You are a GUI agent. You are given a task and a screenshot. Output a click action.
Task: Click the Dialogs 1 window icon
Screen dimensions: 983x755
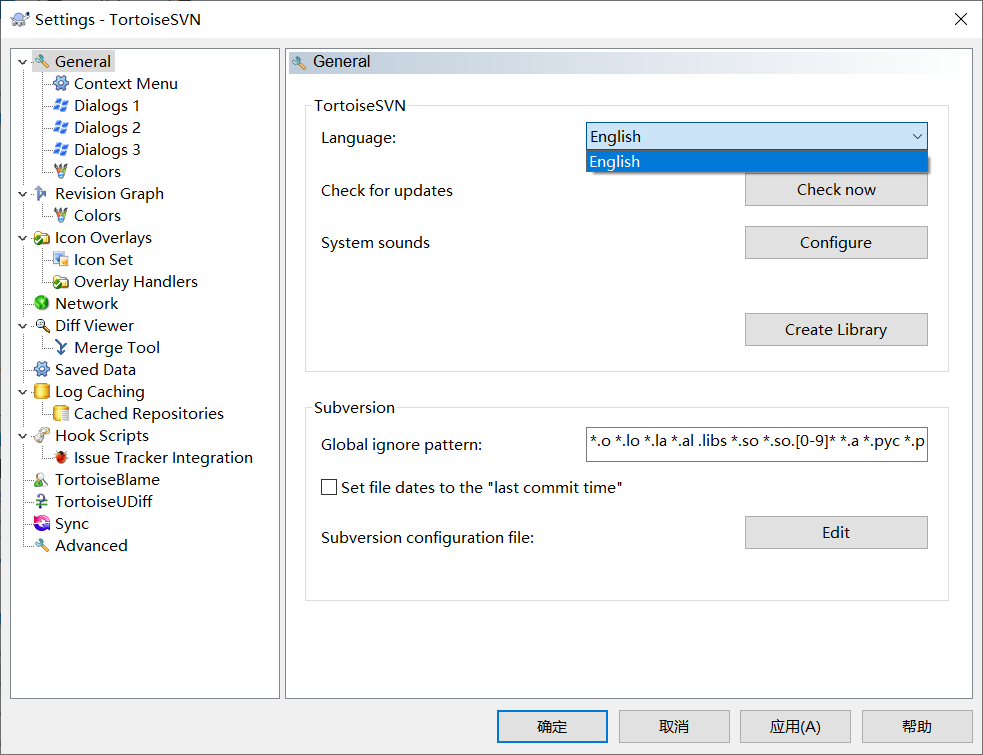coord(61,105)
